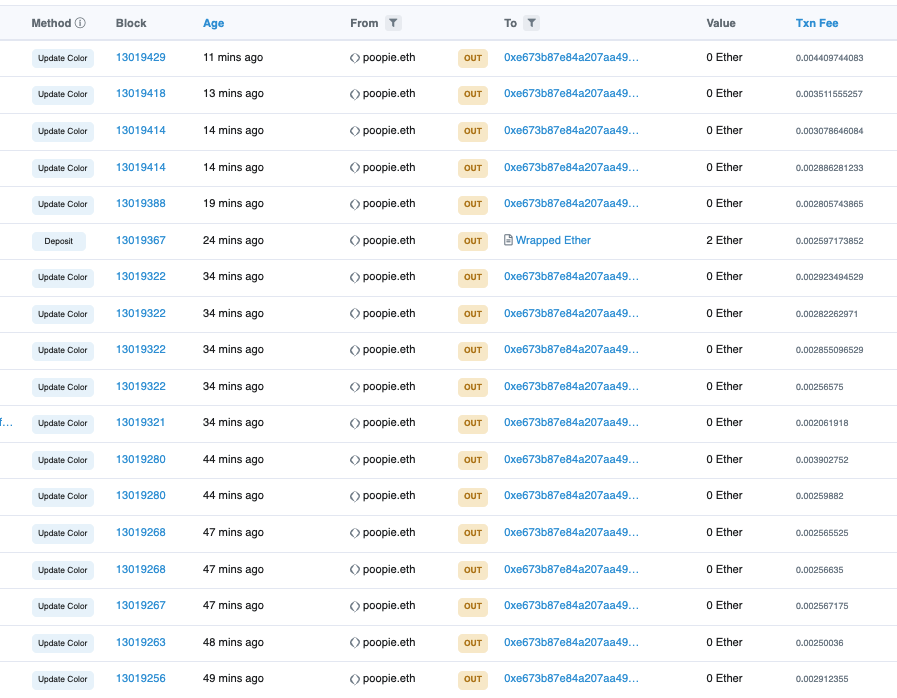Click the contract document icon beside Wrapped Ether

(508, 240)
